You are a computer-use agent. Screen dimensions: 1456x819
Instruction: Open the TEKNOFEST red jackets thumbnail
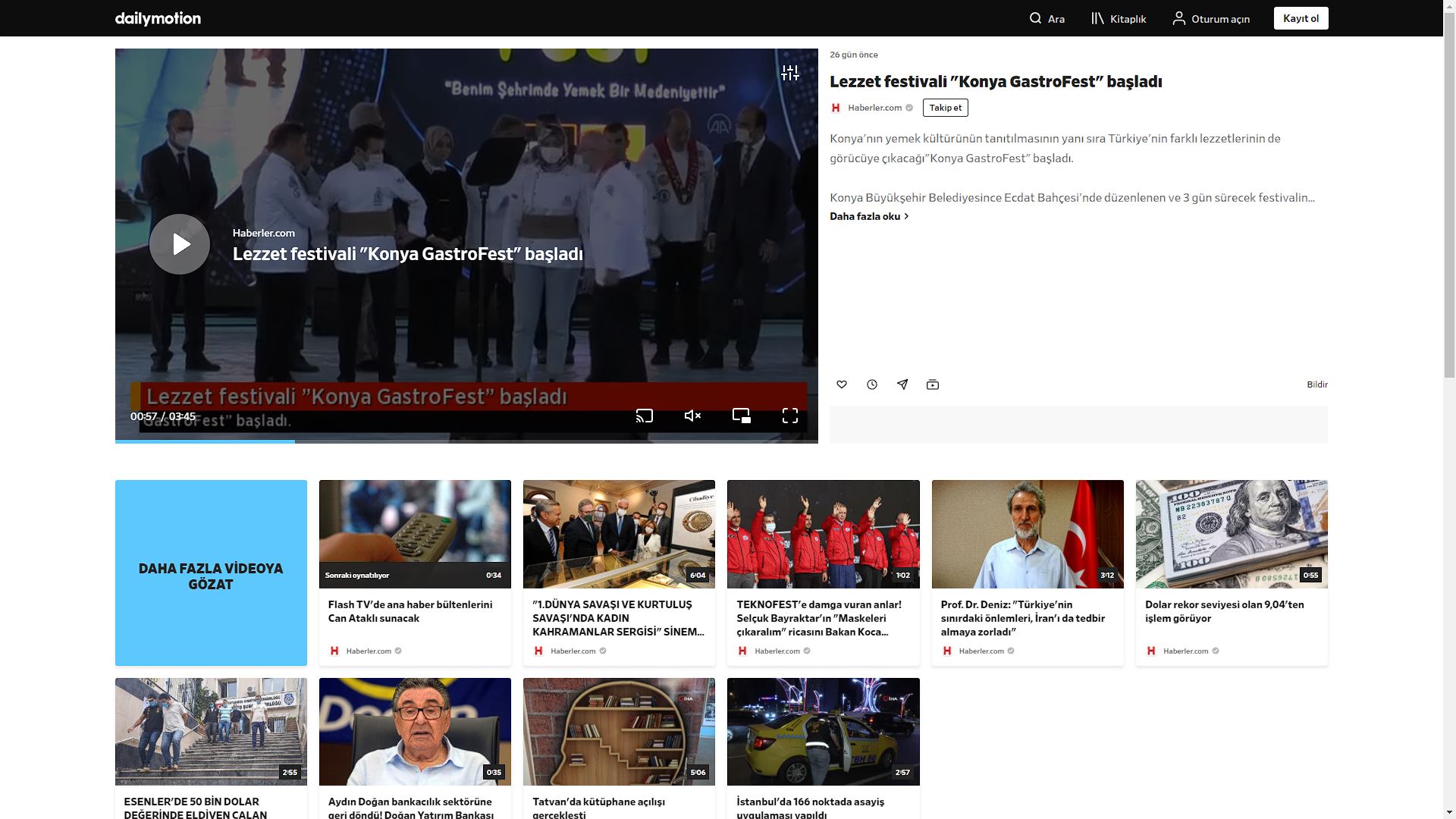823,534
